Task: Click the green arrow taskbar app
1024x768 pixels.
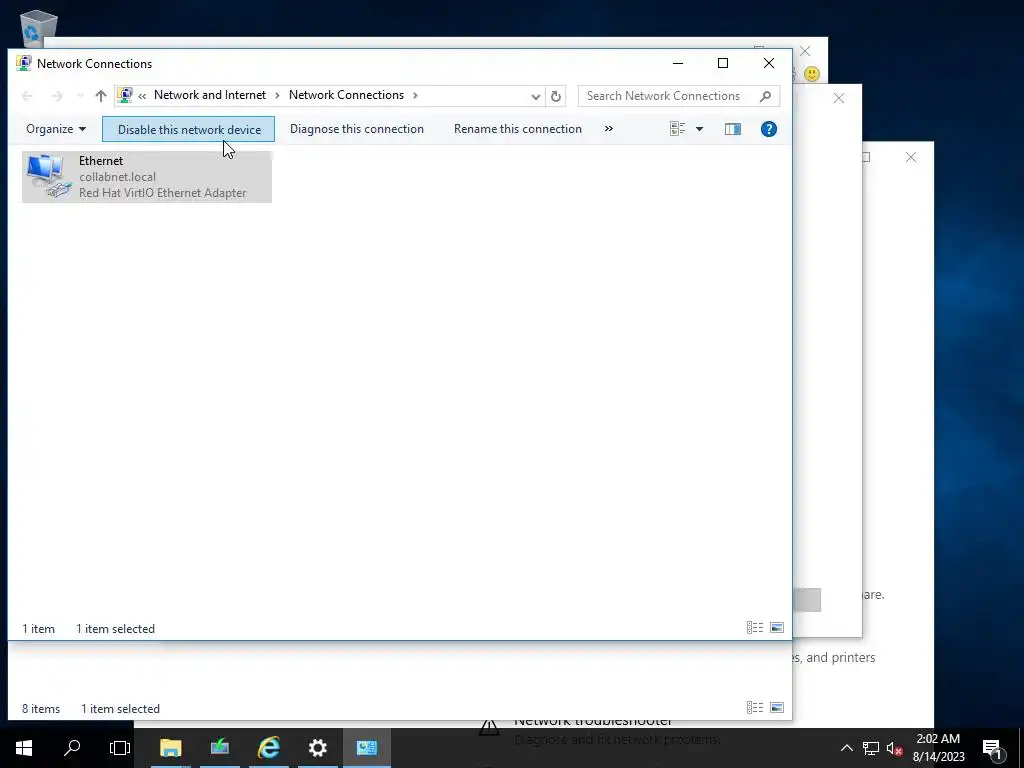Action: pyautogui.click(x=219, y=748)
